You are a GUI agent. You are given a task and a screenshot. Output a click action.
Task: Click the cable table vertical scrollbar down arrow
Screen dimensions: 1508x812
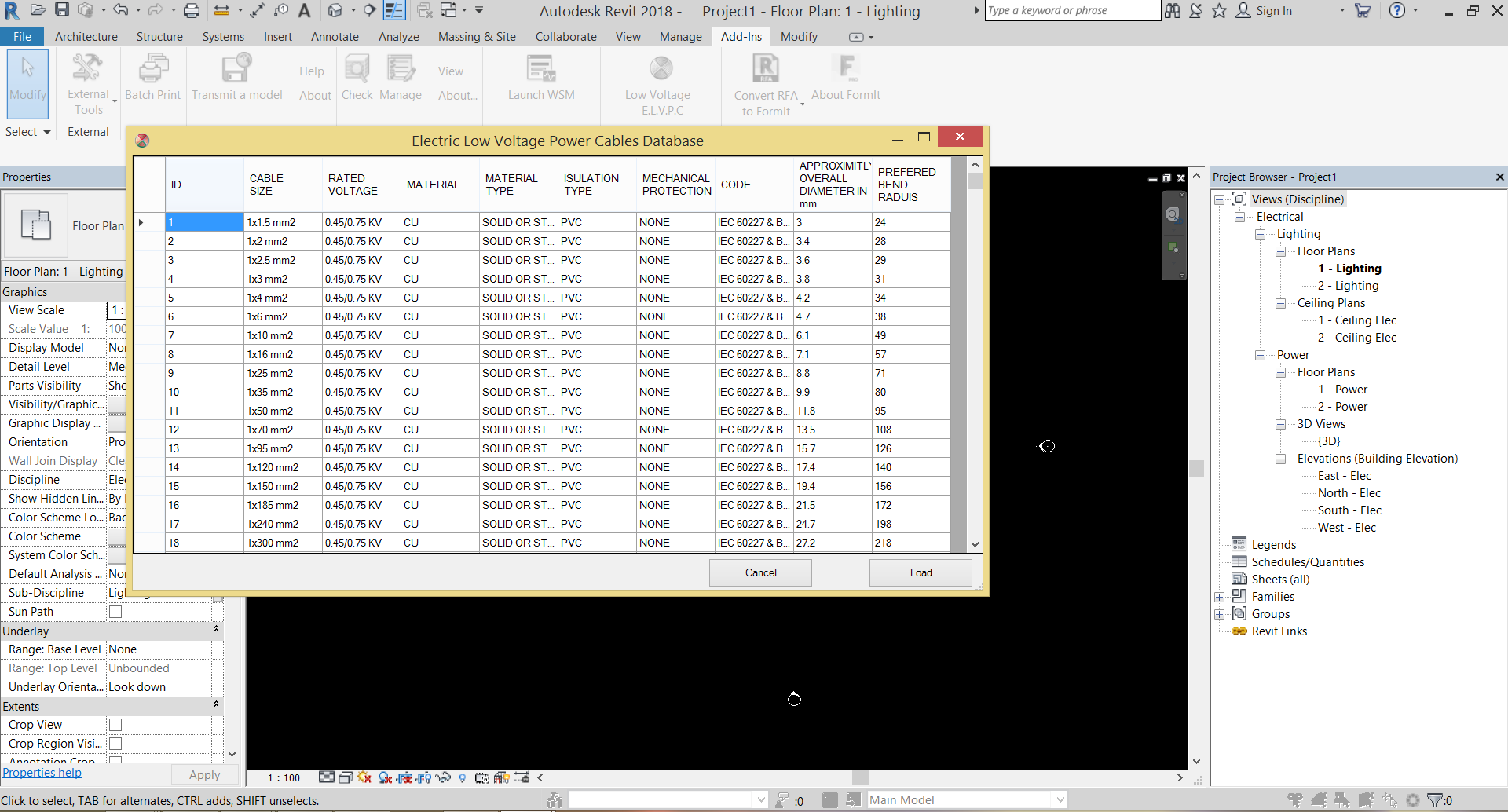(975, 544)
